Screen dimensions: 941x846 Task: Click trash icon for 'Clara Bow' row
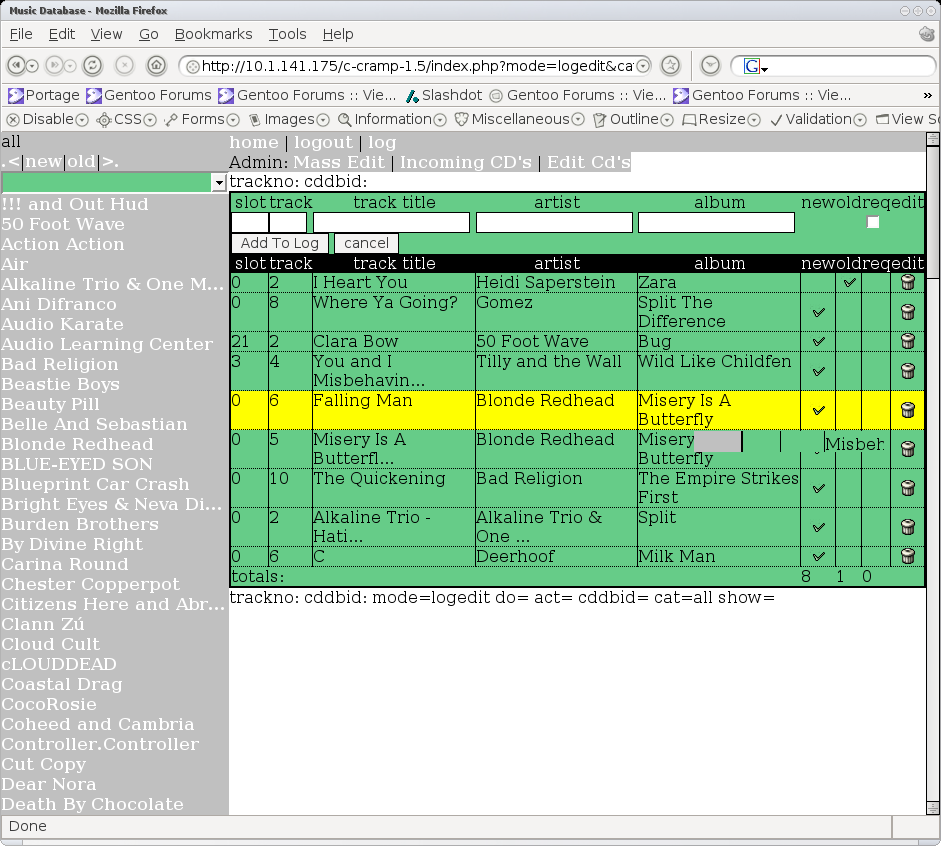pos(907,342)
